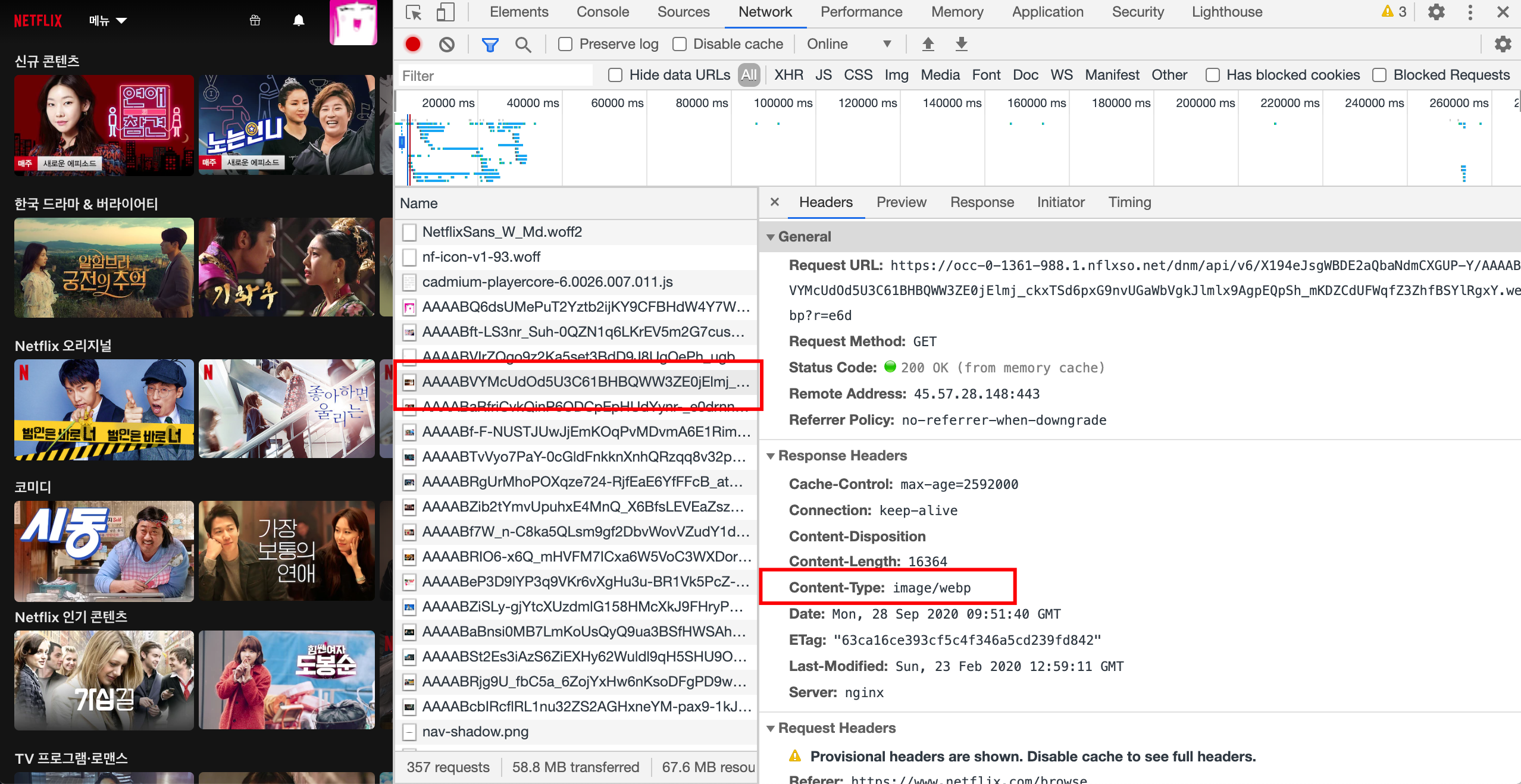Click the import HAR upload icon
Screen dimensions: 1521x784
[928, 44]
